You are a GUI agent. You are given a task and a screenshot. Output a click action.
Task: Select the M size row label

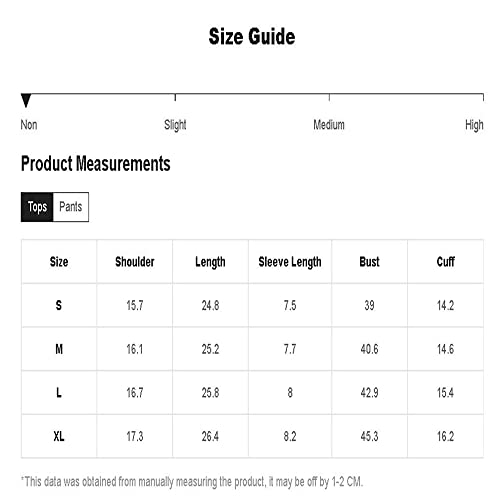(x=59, y=349)
